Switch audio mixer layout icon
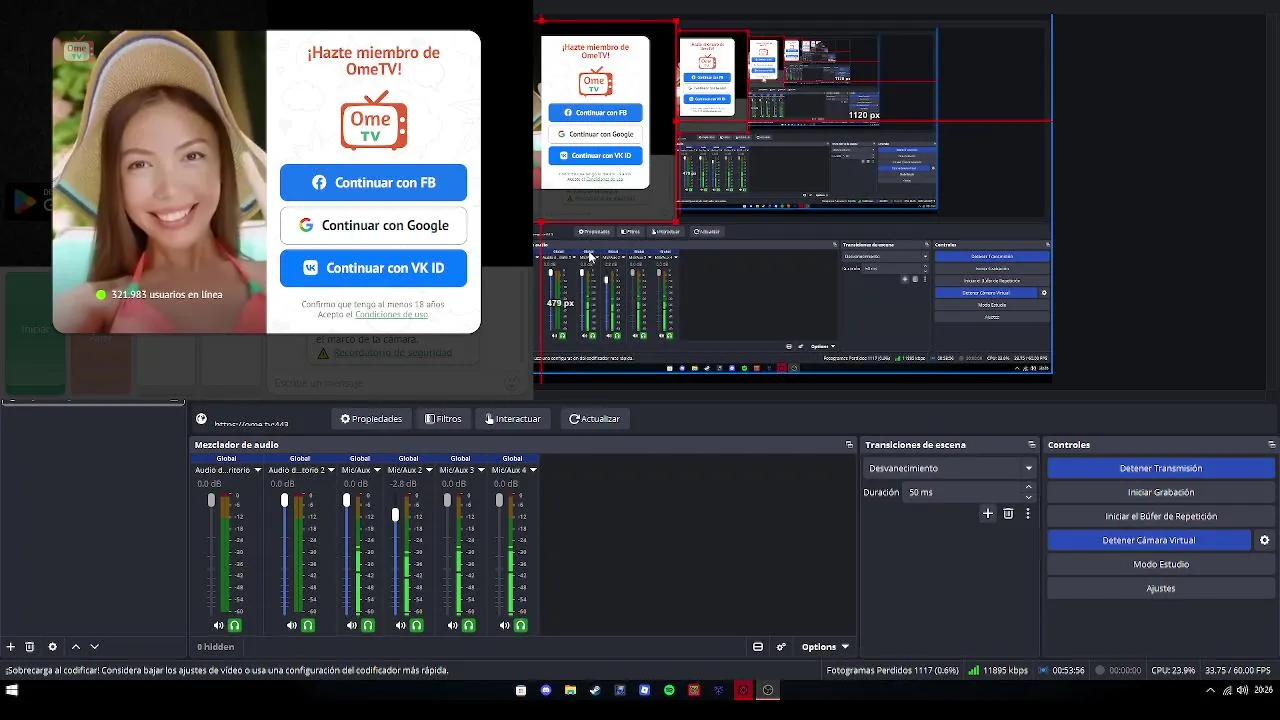The image size is (1280, 720). pos(758,647)
